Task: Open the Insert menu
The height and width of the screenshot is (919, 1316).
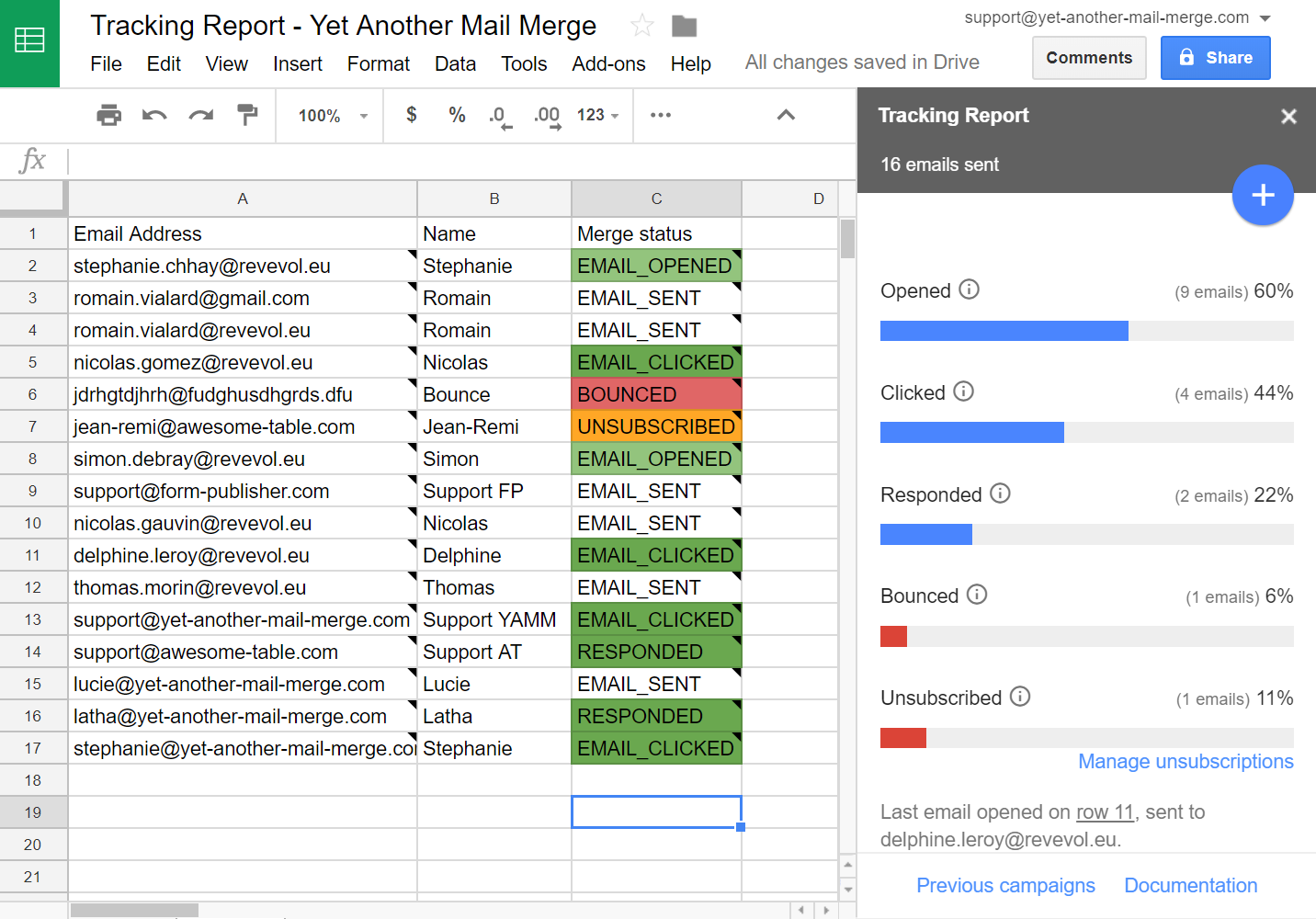Action: [298, 63]
